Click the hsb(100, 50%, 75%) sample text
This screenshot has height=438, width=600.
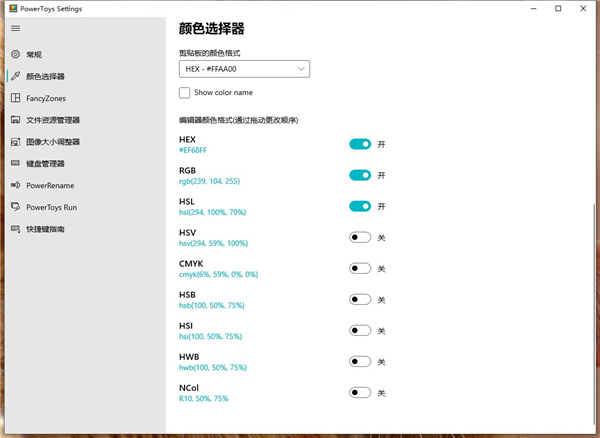(x=212, y=305)
